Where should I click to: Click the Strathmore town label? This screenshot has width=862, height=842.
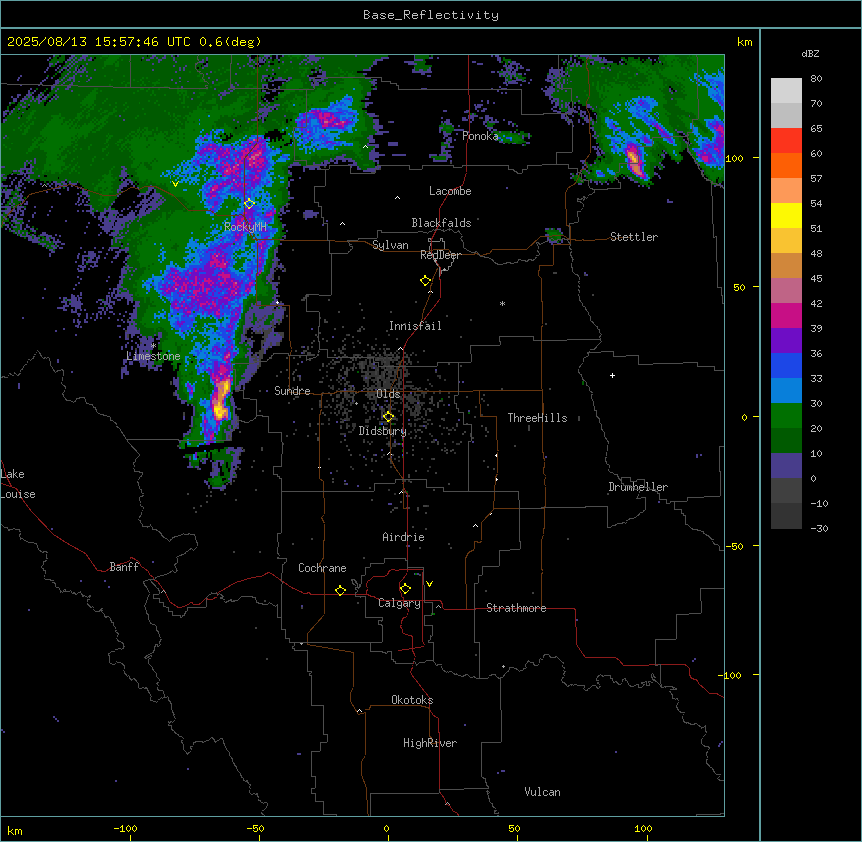516,608
